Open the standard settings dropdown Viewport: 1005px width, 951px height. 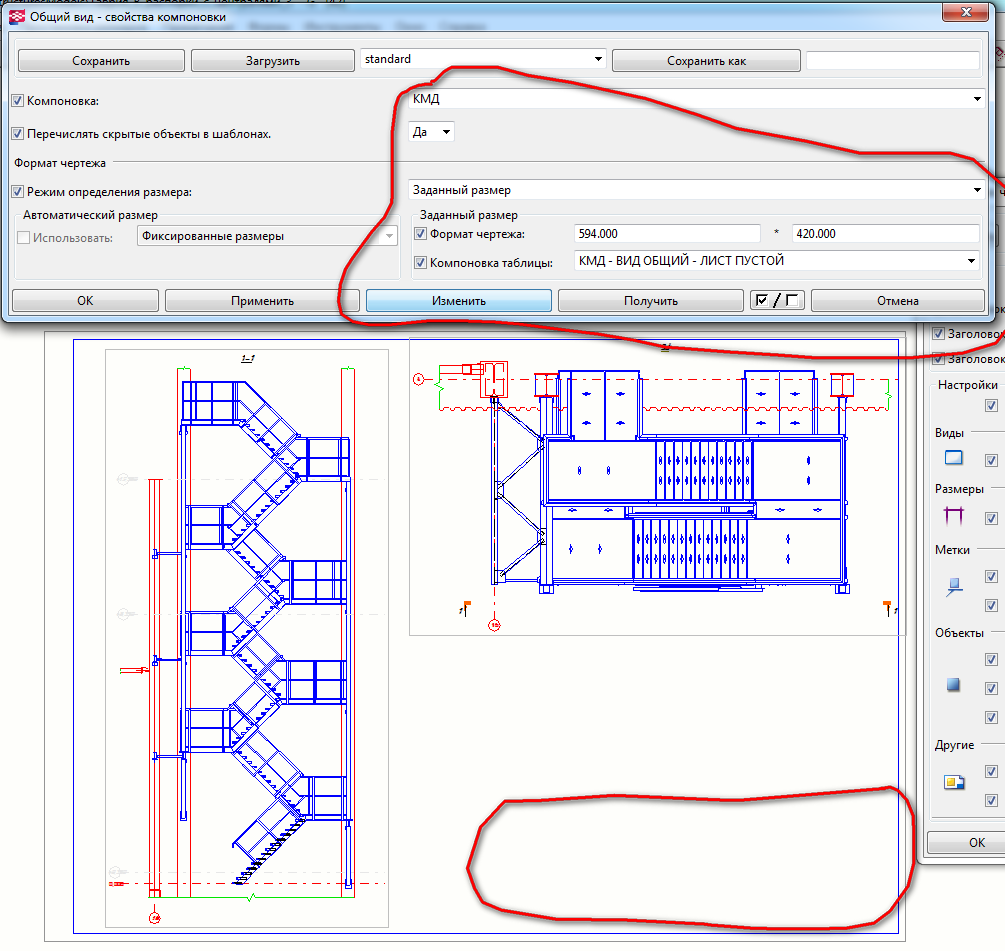tap(598, 60)
